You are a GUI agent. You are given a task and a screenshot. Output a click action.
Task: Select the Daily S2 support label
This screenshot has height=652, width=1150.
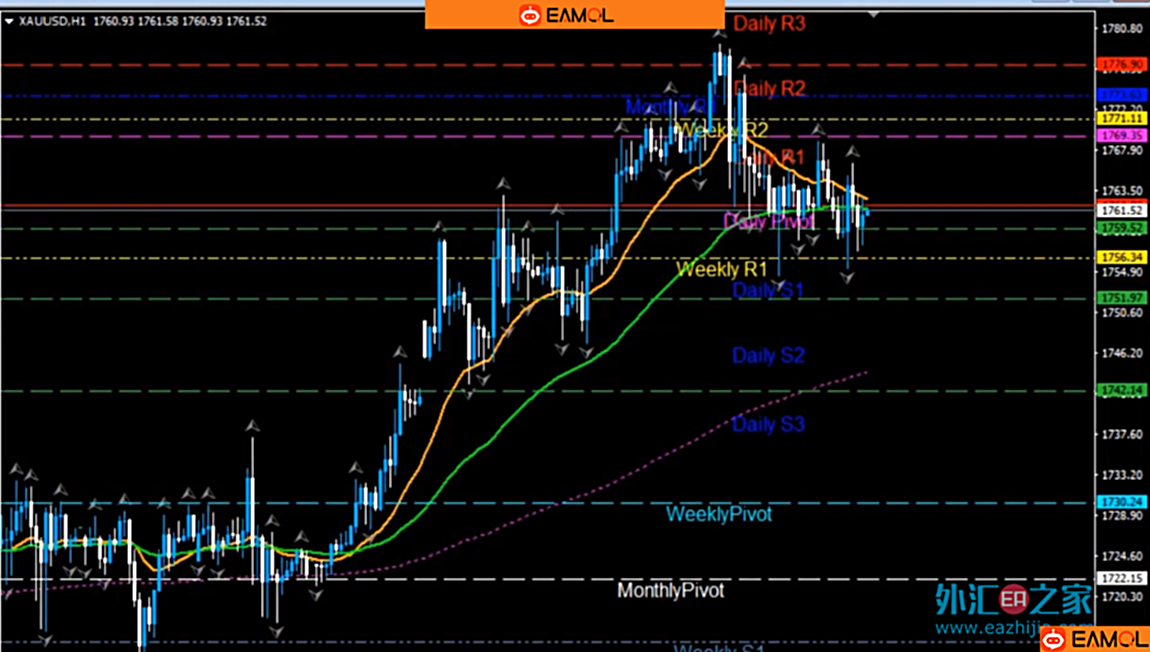click(768, 355)
